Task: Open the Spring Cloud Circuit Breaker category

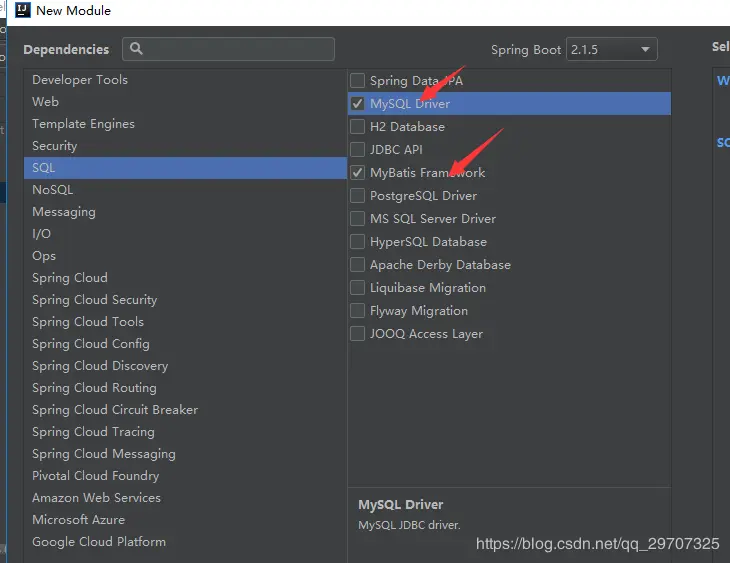Action: click(185, 410)
